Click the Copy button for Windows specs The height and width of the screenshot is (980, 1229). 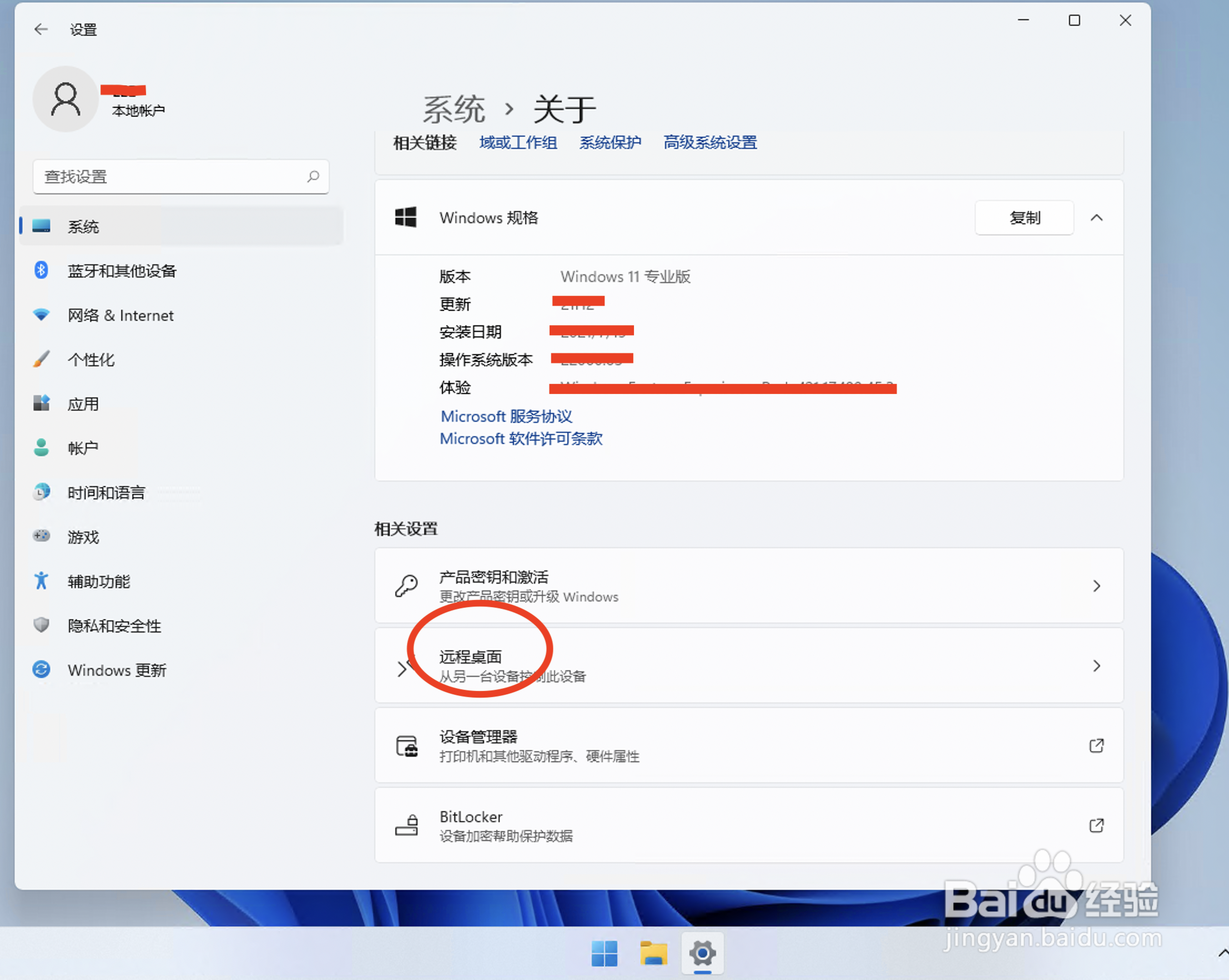pos(1024,218)
